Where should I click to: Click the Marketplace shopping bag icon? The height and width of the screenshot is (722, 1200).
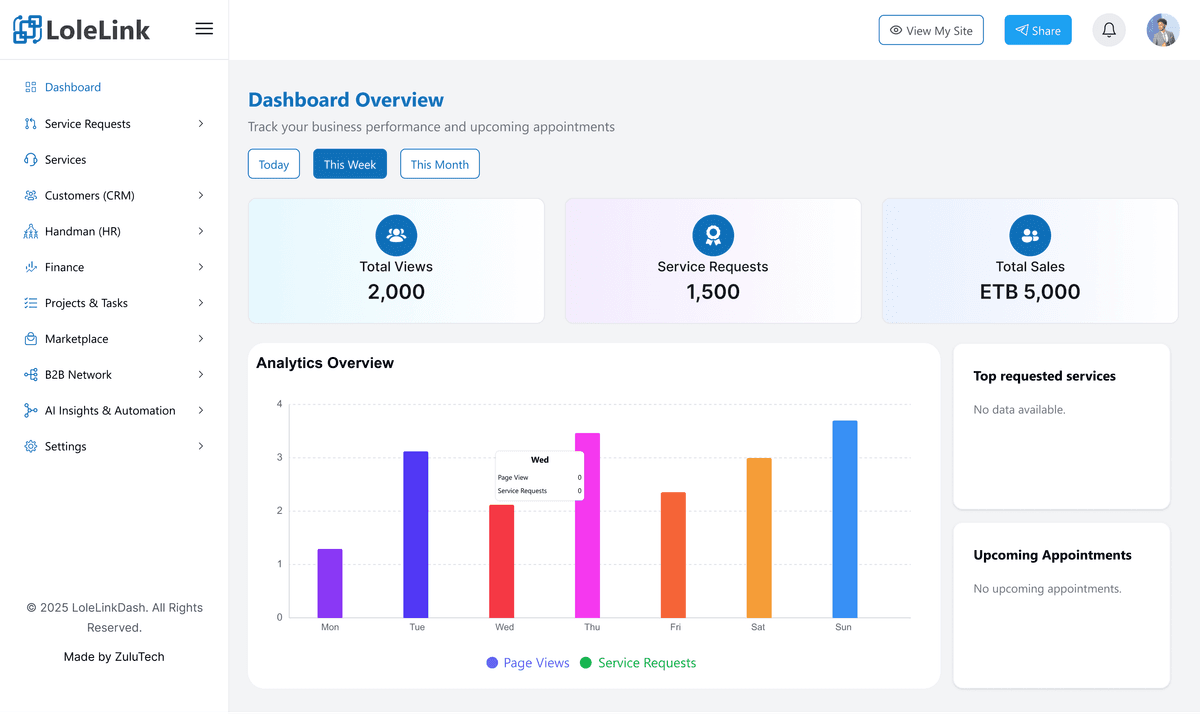click(28, 339)
